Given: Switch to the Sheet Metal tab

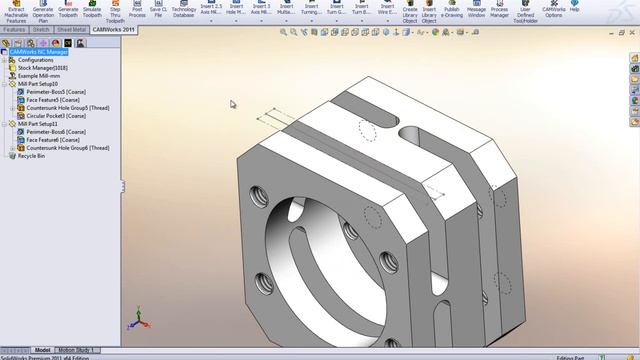Looking at the screenshot, I should click(x=71, y=30).
